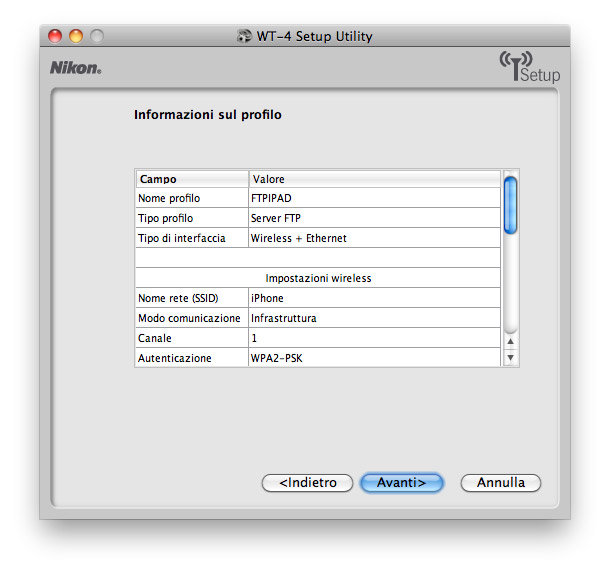The width and height of the screenshot is (610, 574).
Task: Click the Nikon logo
Action: [76, 68]
